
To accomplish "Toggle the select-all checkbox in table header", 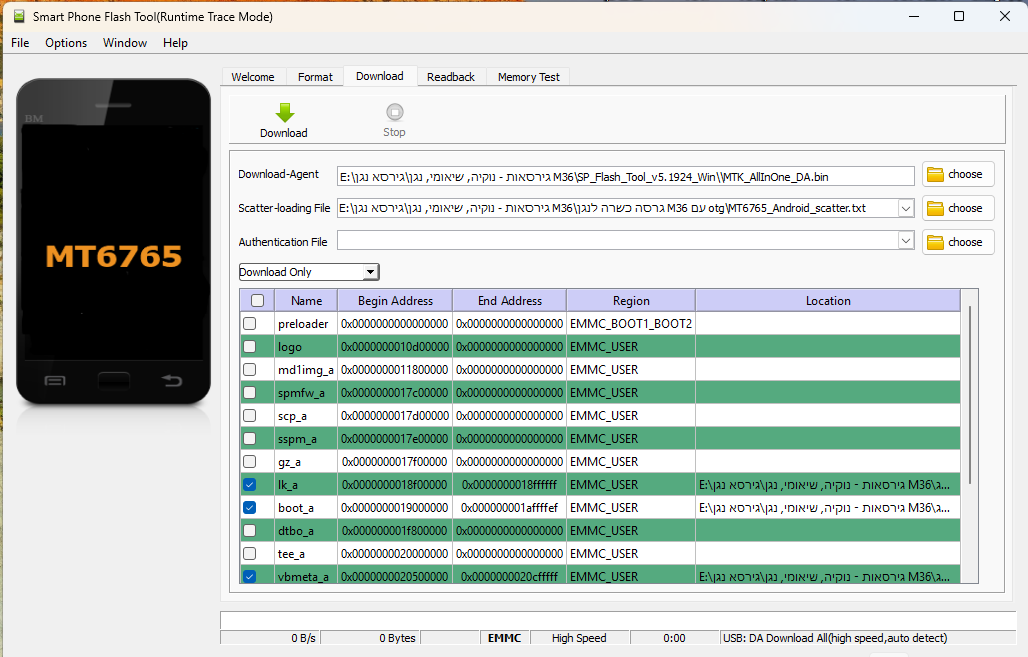I will point(257,300).
